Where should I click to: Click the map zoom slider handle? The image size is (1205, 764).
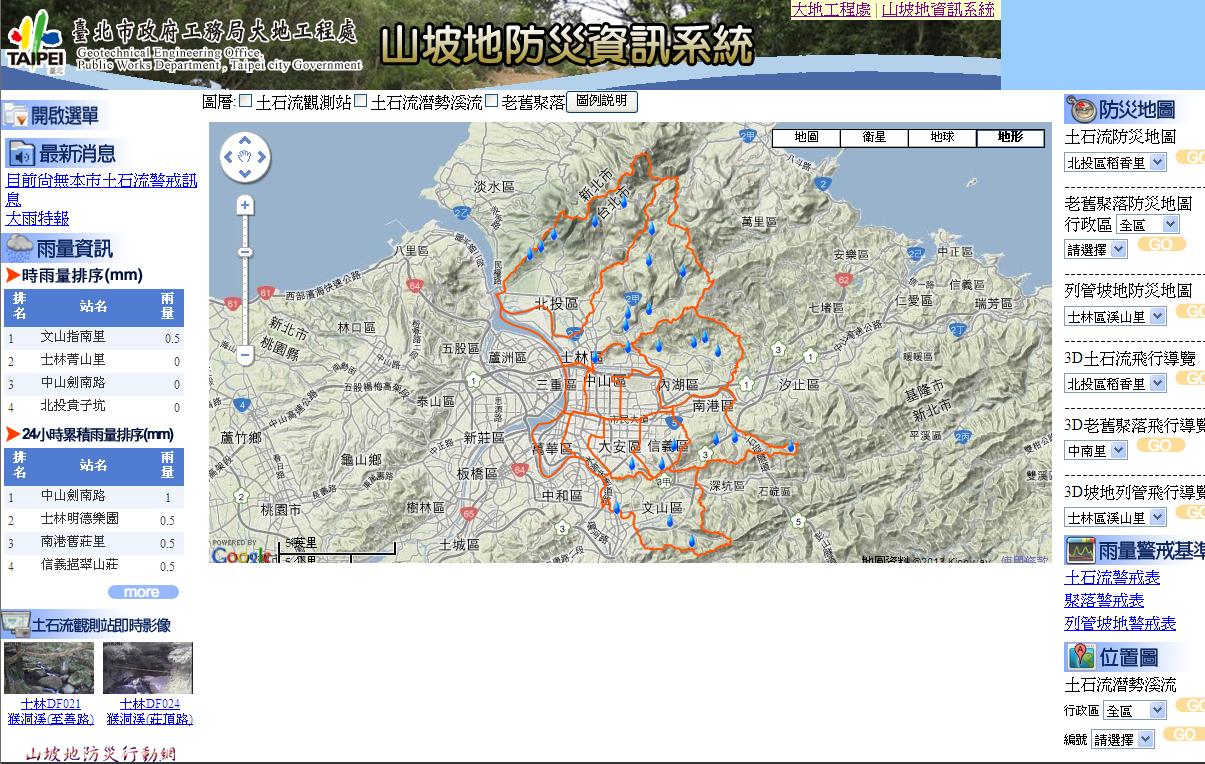[245, 253]
